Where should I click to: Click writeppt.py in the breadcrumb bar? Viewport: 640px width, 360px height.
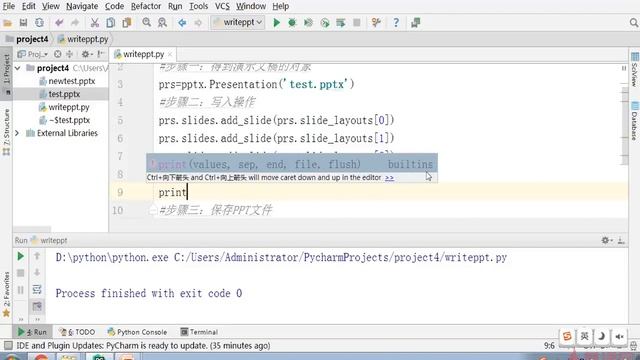[x=88, y=39]
